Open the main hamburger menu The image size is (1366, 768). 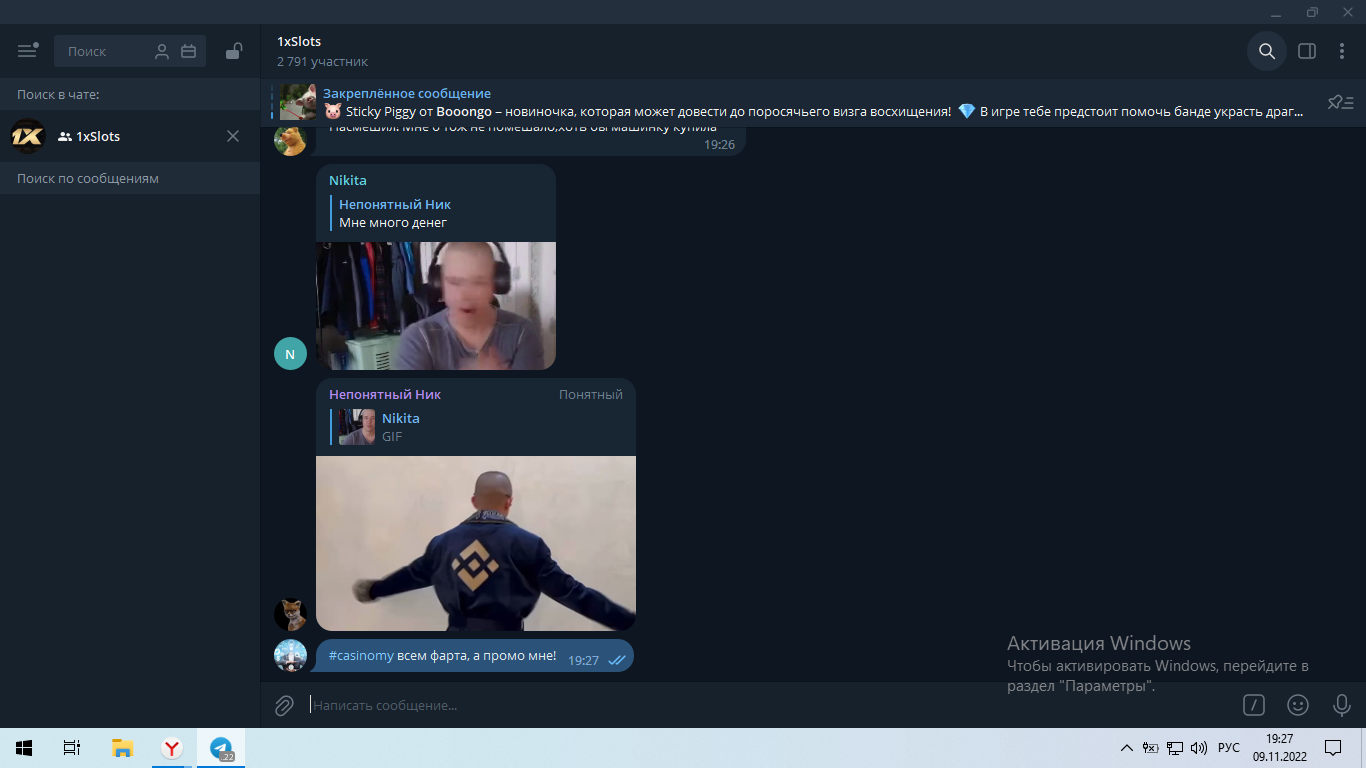click(29, 50)
